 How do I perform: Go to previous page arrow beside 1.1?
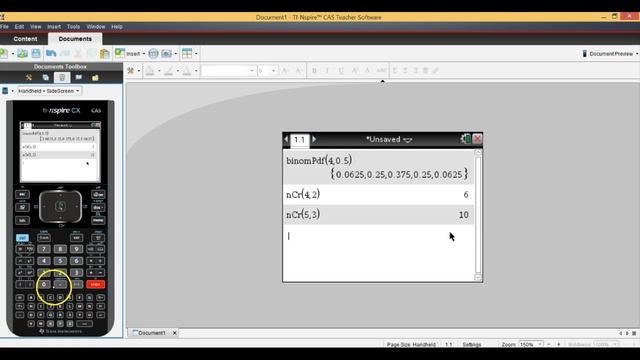[287, 139]
